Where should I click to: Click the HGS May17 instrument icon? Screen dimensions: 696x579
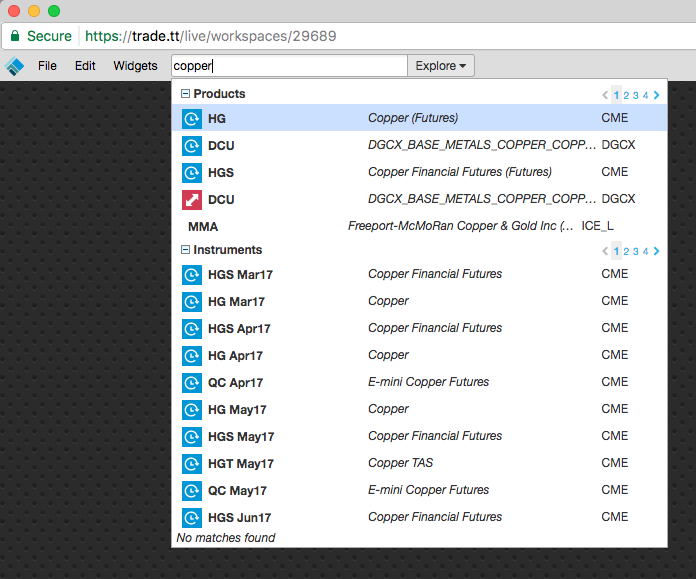pos(192,437)
